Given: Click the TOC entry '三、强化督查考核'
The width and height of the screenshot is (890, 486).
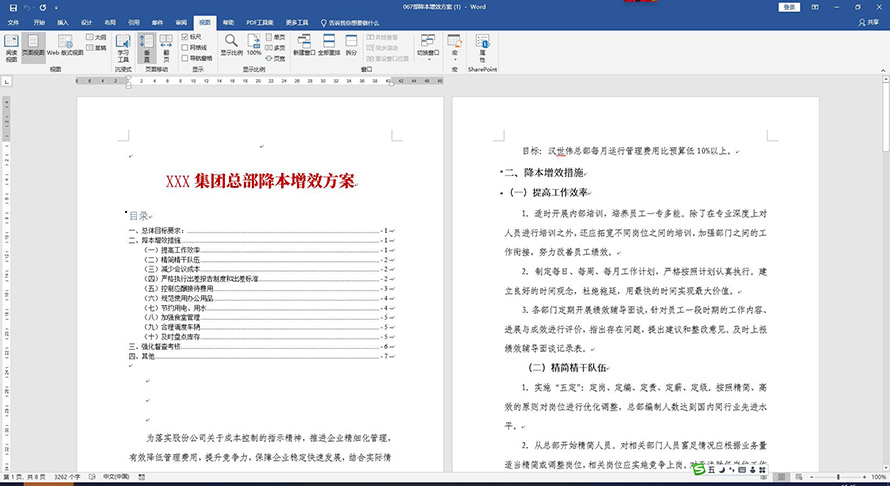Looking at the screenshot, I should pos(155,346).
